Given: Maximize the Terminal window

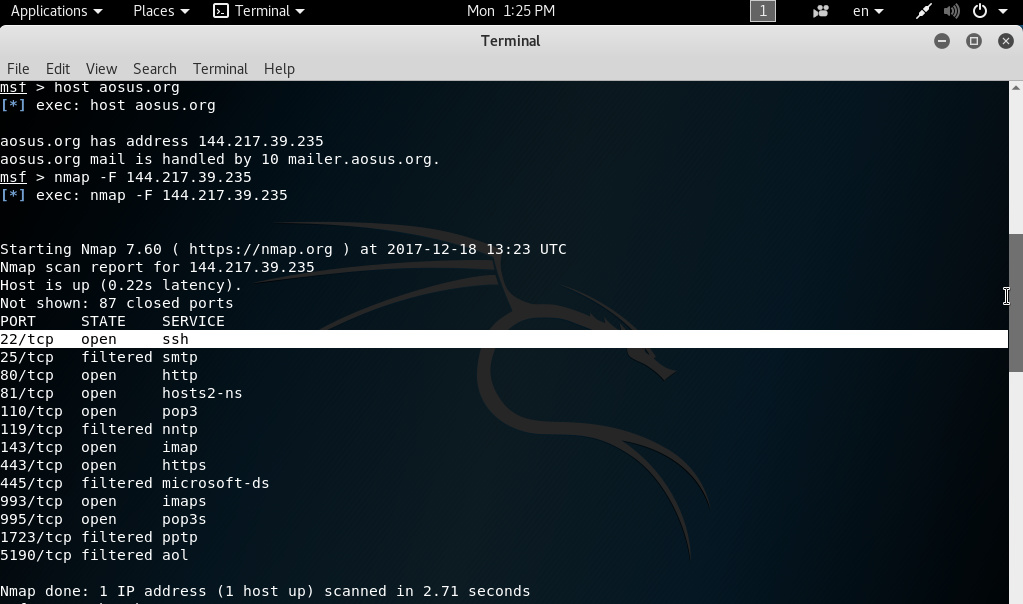Looking at the screenshot, I should tap(974, 41).
